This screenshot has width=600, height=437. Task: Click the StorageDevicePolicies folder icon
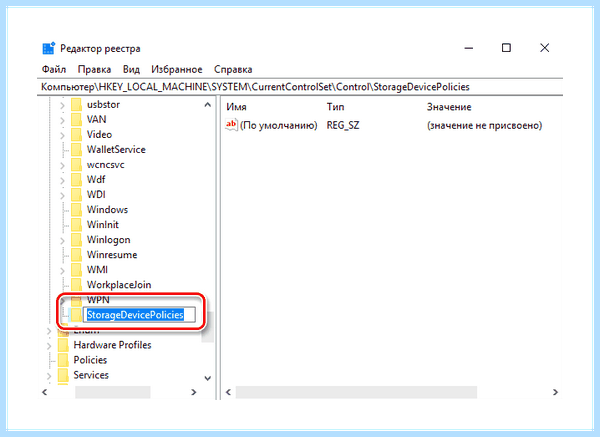77,315
